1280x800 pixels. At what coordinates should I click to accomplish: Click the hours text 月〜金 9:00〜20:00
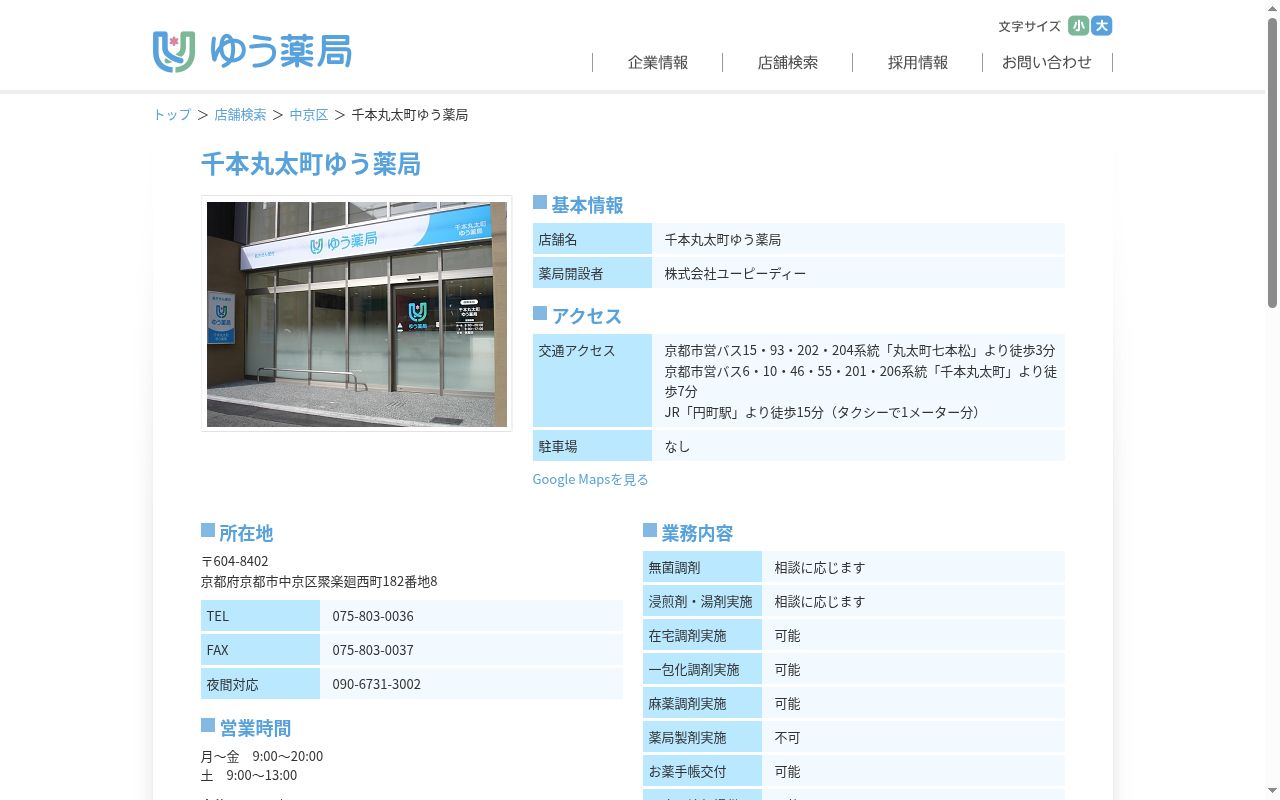[262, 756]
